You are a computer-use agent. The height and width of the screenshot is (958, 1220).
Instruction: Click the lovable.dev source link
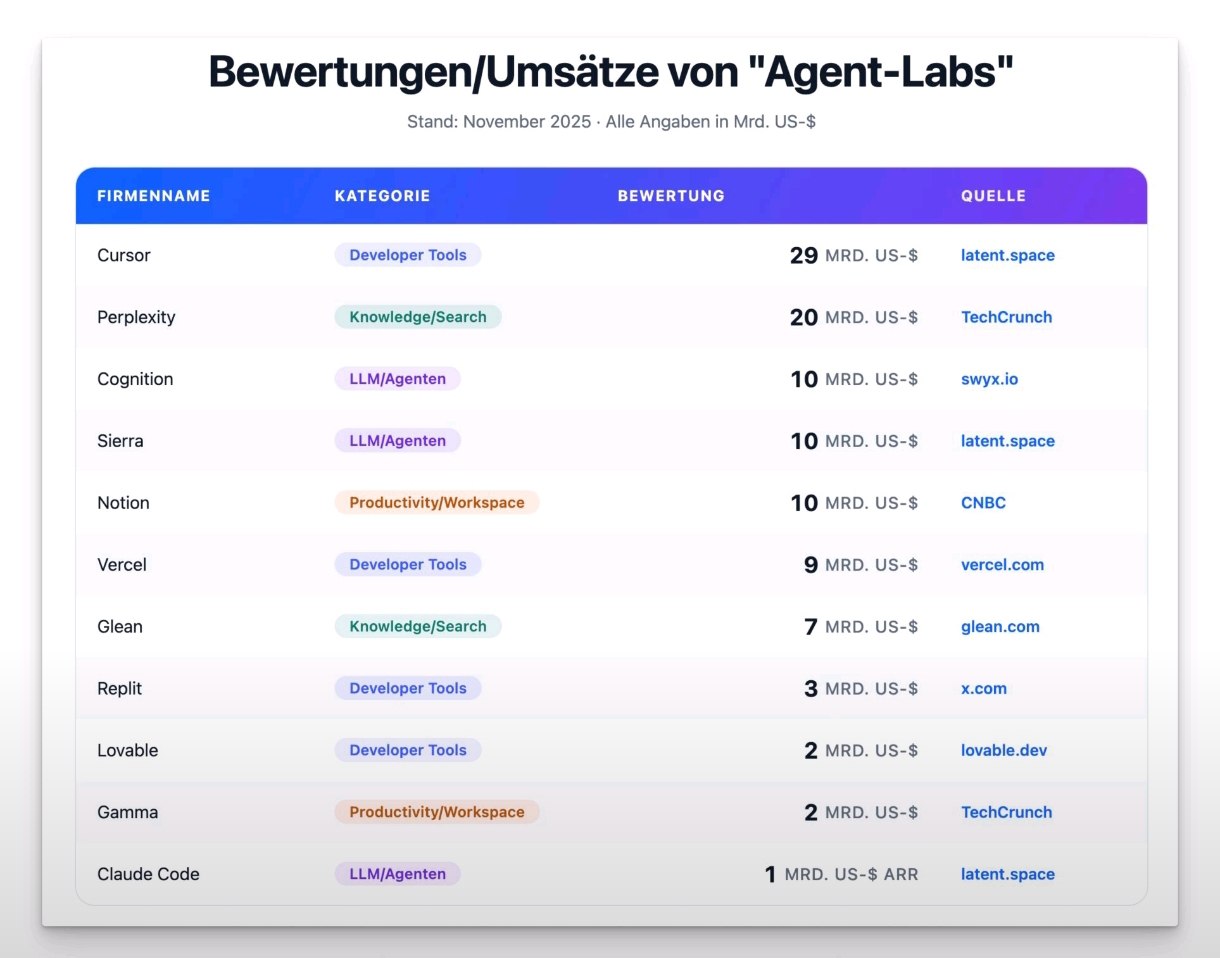[x=1003, y=750]
